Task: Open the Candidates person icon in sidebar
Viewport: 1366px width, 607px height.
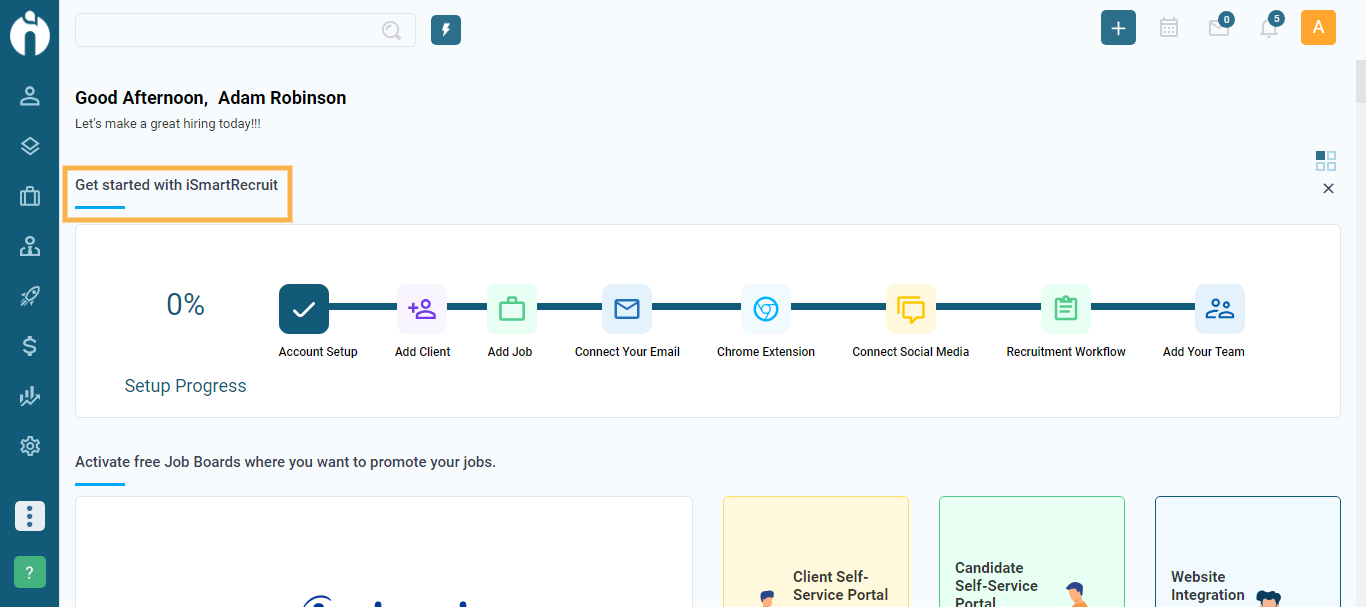Action: coord(30,96)
